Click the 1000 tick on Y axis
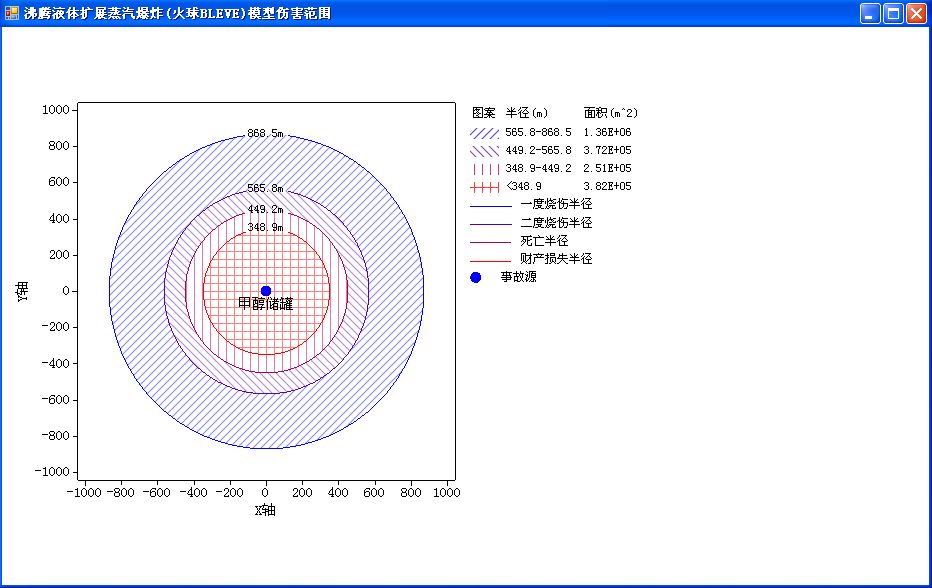This screenshot has width=932, height=588. click(x=56, y=109)
